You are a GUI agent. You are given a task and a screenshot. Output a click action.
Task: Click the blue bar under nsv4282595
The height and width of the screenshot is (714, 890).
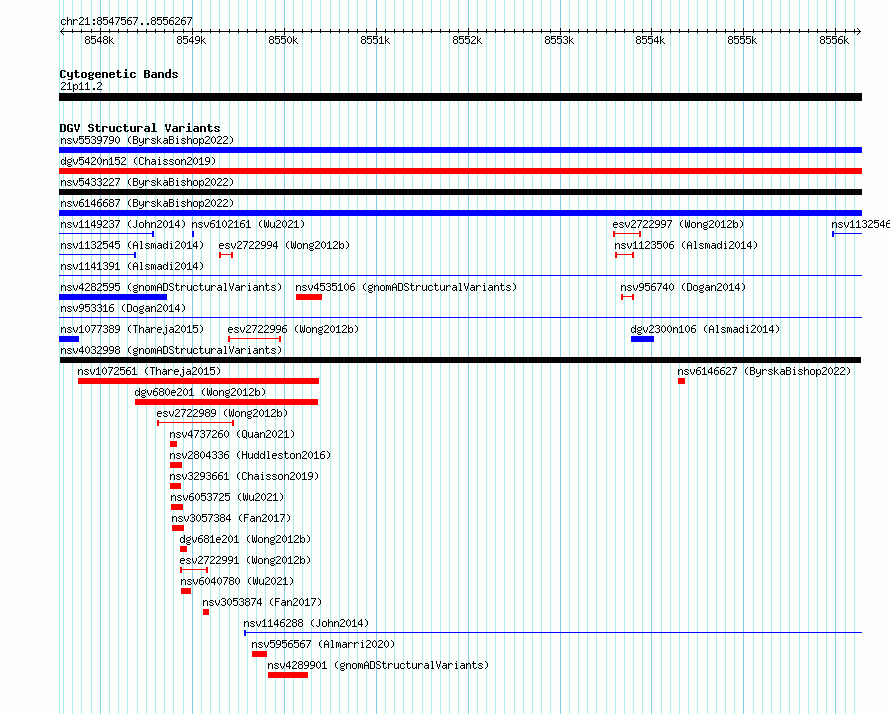point(113,297)
